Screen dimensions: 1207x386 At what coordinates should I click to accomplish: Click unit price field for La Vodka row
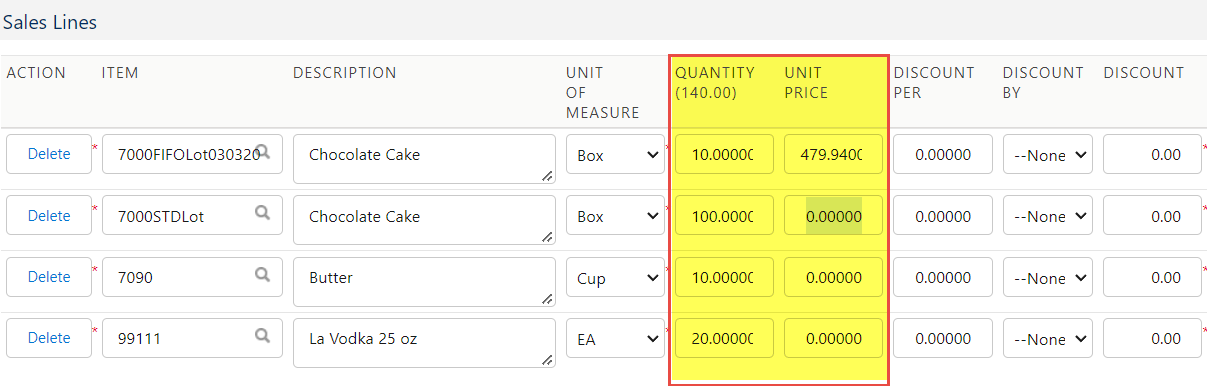(833, 339)
